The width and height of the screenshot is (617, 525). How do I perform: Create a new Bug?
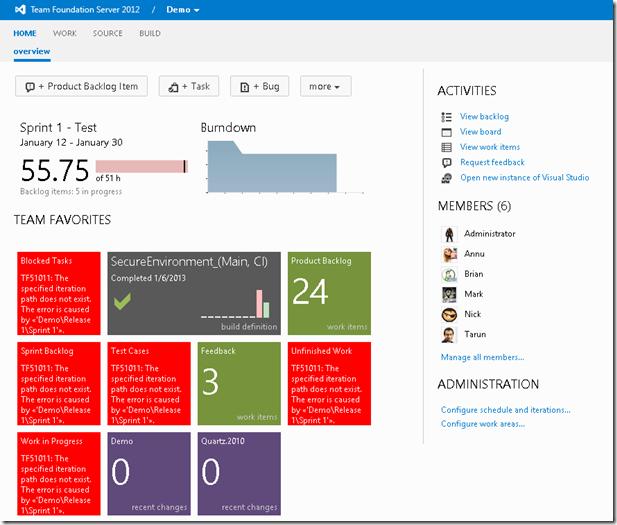(260, 86)
